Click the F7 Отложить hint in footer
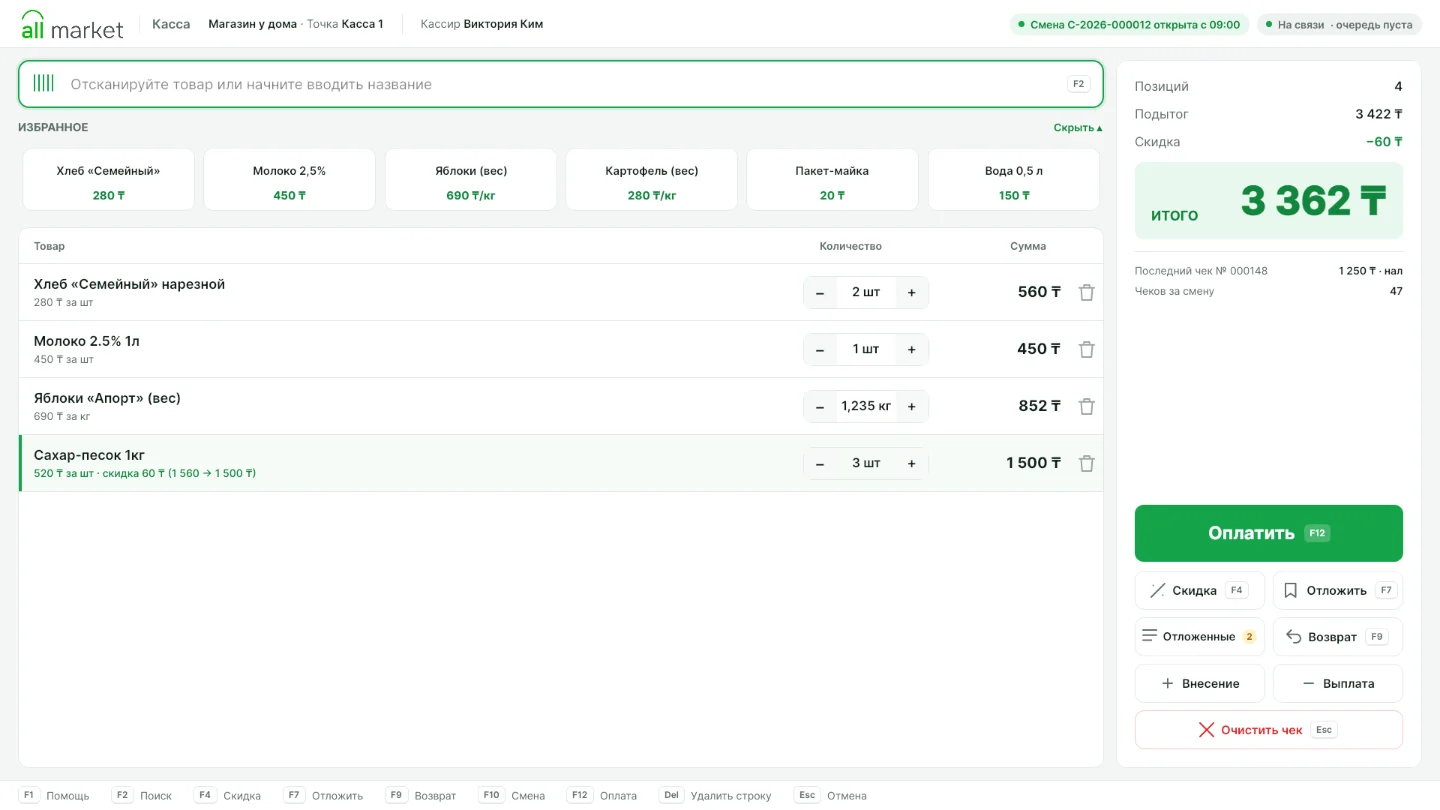The height and width of the screenshot is (810, 1440). (x=323, y=796)
